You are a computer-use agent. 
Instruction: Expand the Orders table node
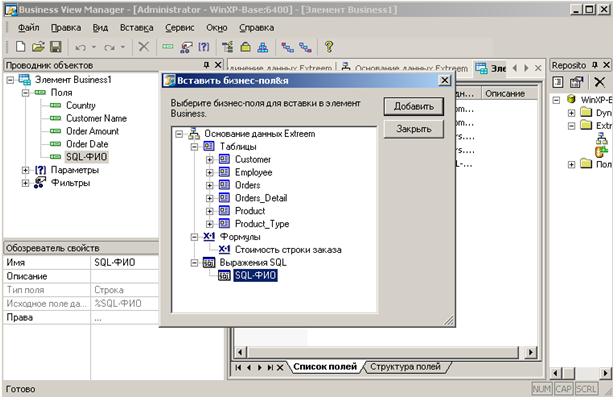(x=209, y=185)
